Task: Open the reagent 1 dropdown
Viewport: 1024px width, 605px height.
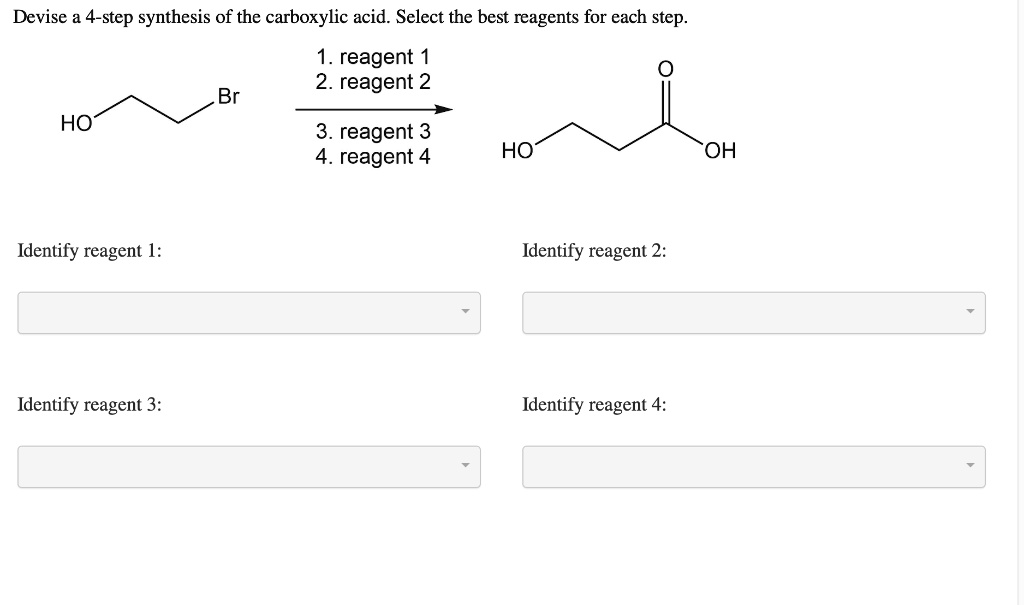Action: tap(248, 312)
